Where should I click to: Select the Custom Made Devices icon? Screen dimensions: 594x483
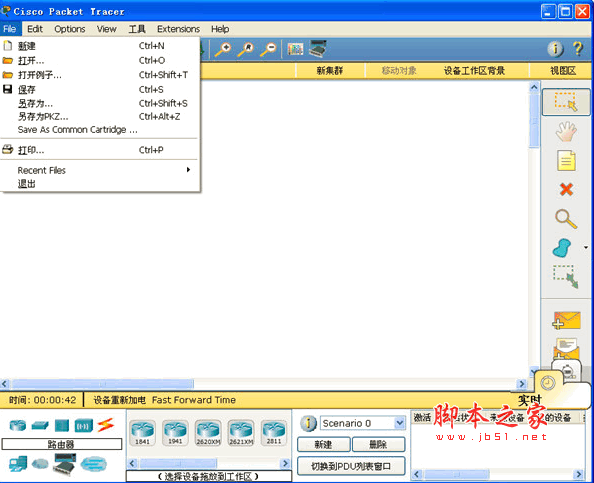pos(64,464)
